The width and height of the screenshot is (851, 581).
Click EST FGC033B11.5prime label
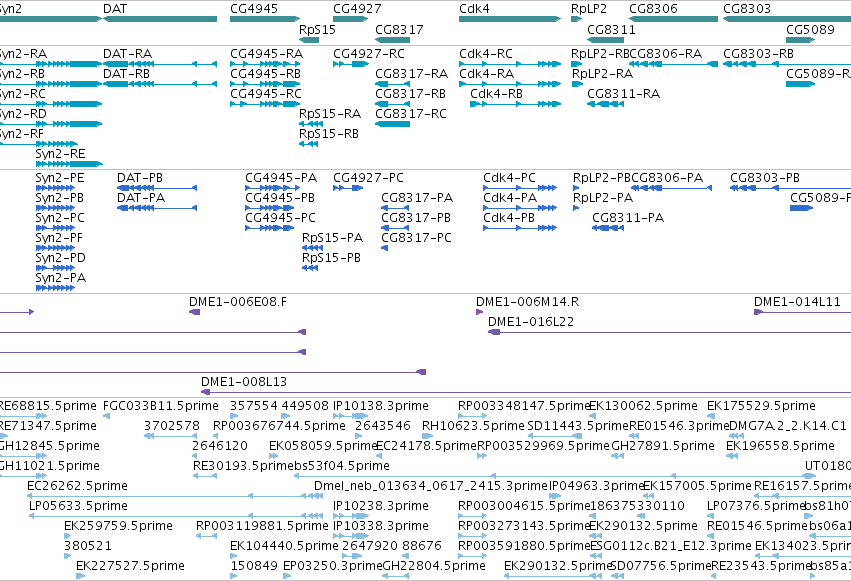pos(161,406)
